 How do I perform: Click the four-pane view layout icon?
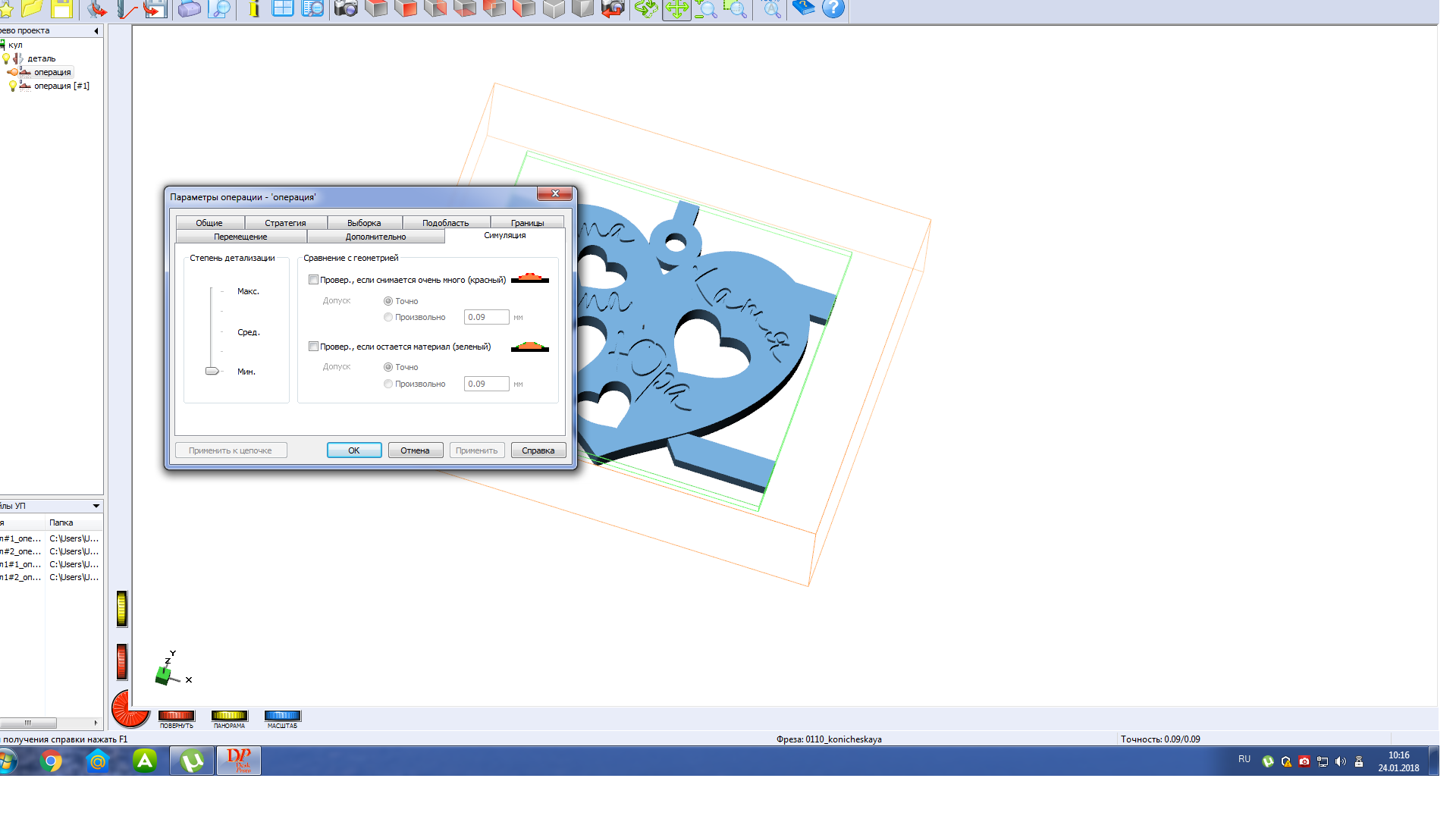(283, 9)
